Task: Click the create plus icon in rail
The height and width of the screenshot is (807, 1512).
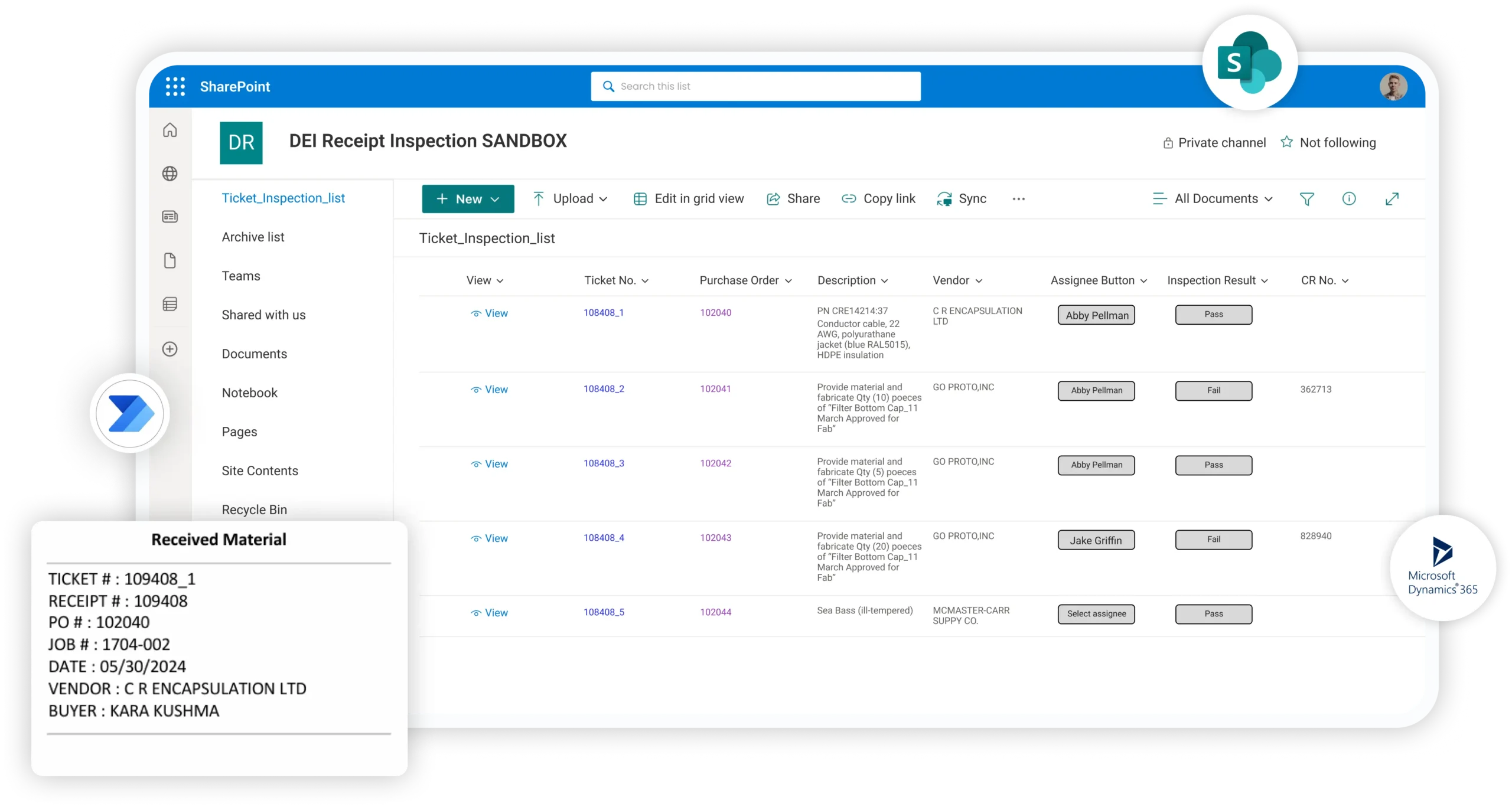Action: point(170,349)
